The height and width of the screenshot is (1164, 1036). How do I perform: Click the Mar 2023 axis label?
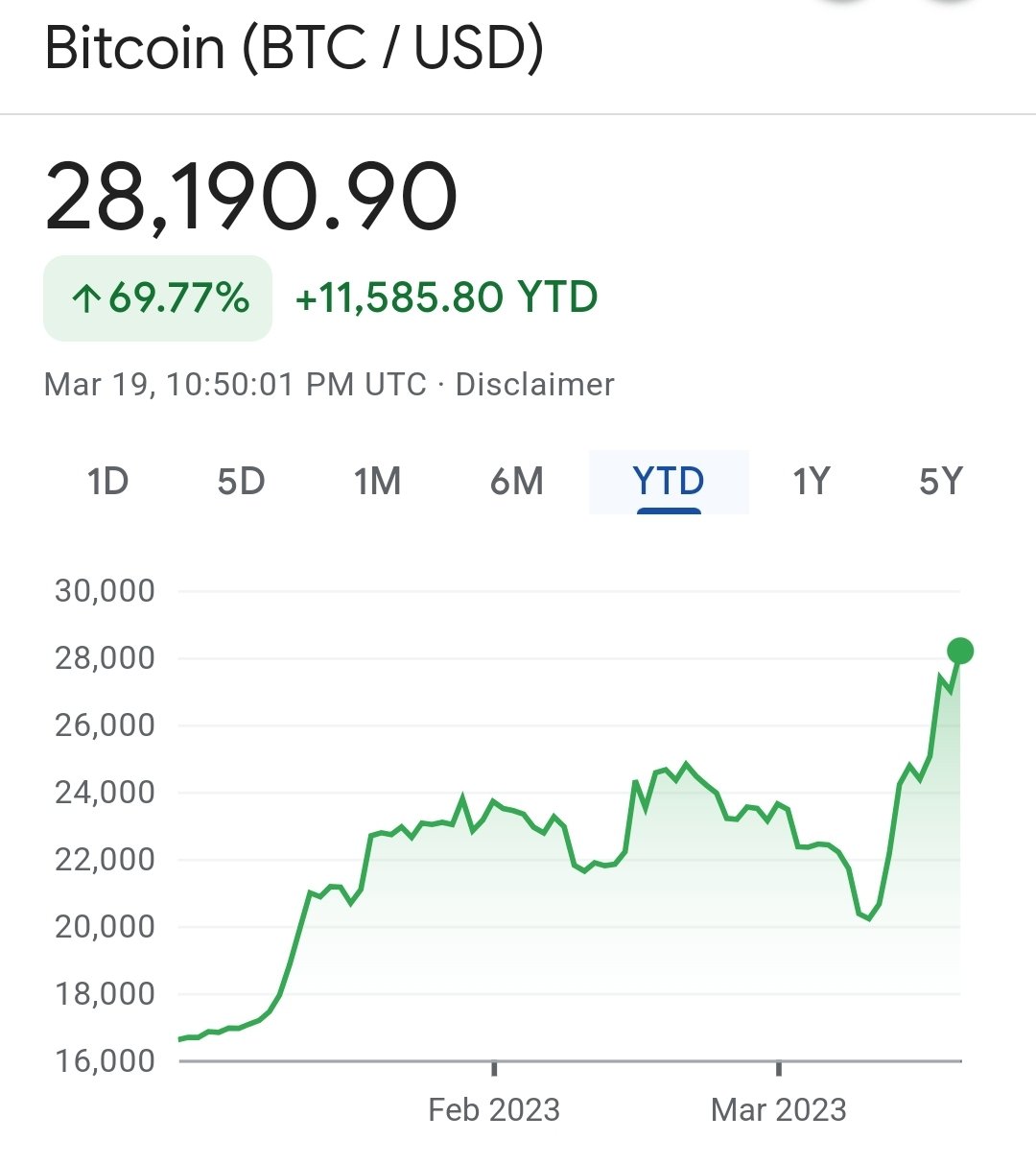778,1110
